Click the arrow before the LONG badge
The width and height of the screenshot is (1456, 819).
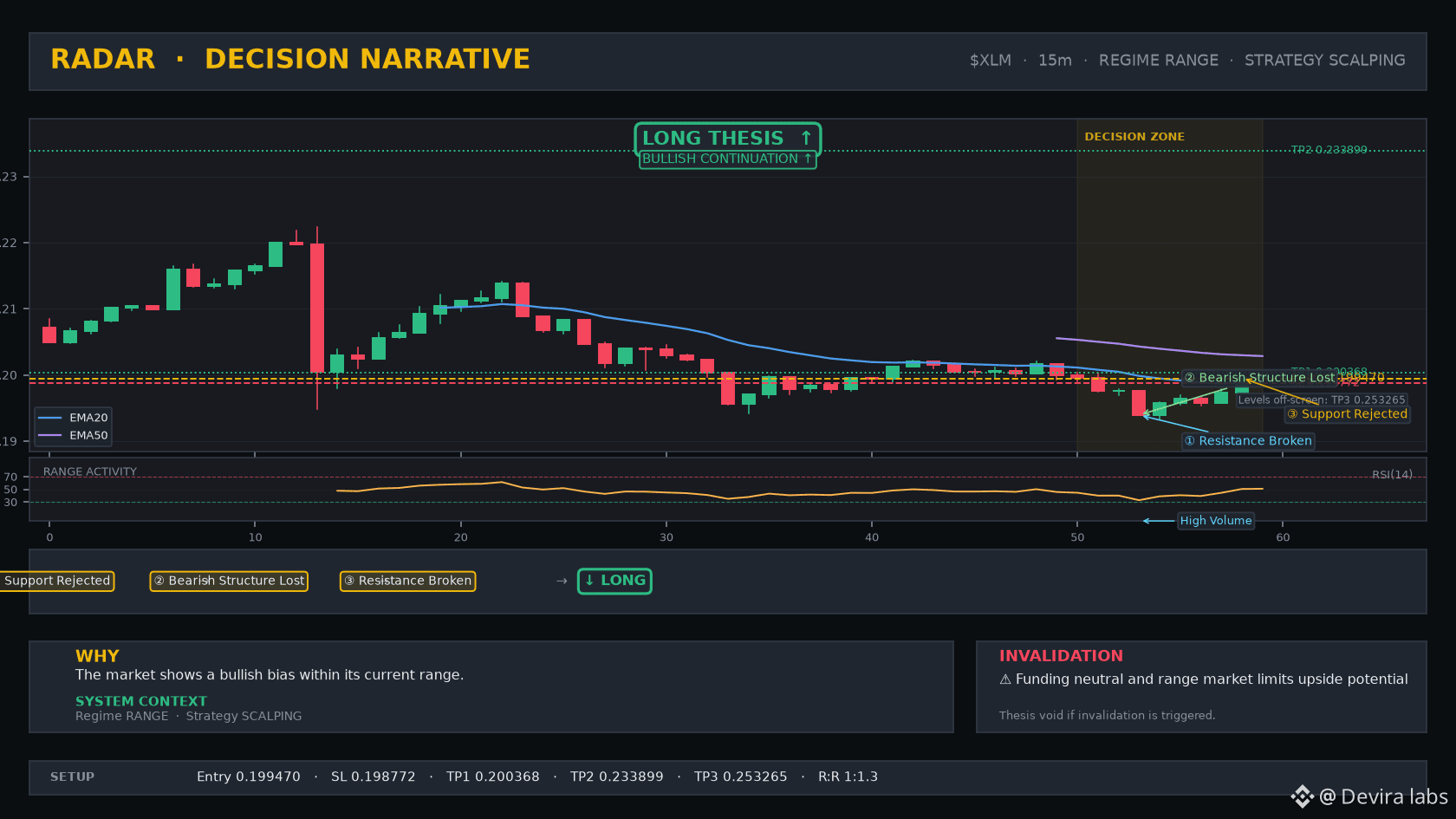[x=562, y=581]
